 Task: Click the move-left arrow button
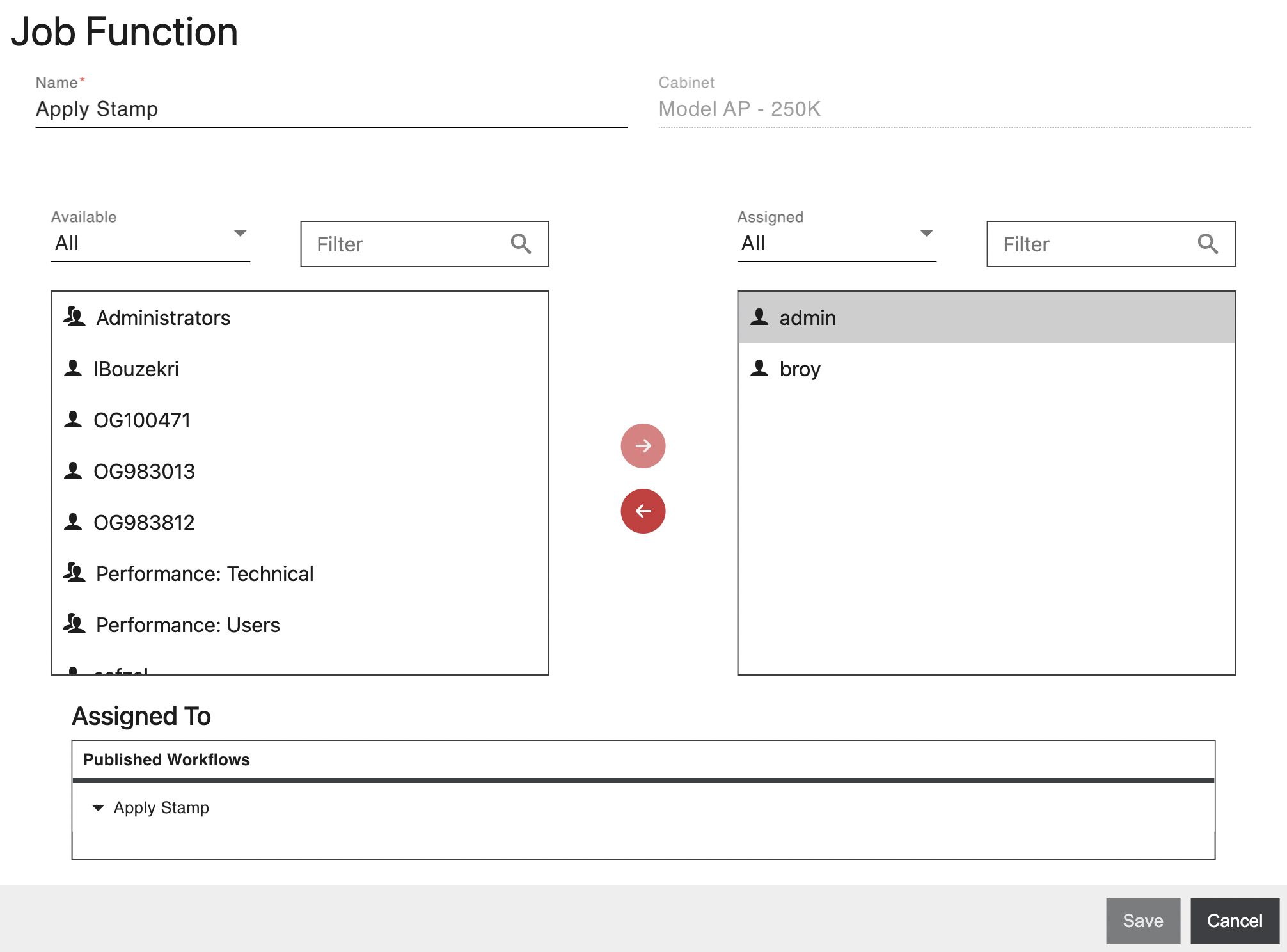tap(643, 511)
